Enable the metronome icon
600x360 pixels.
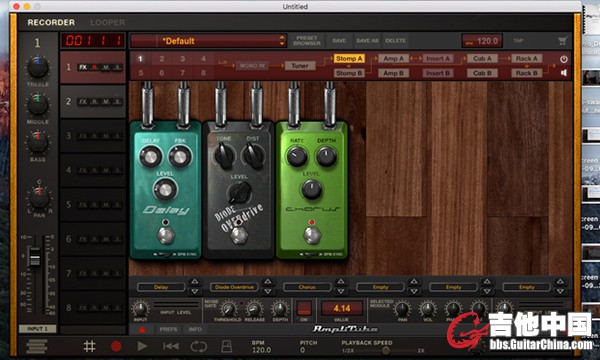pyautogui.click(x=226, y=346)
